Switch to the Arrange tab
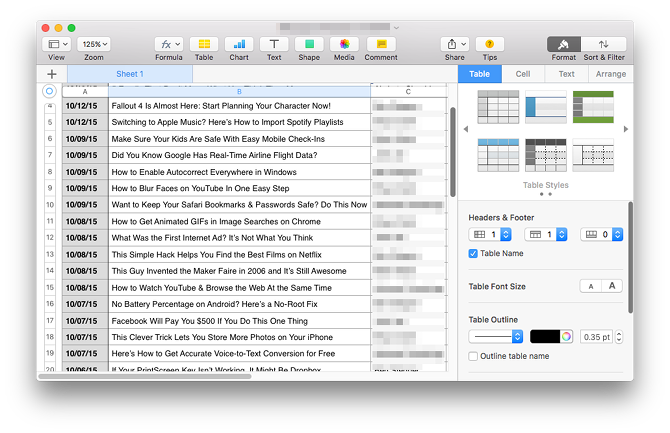 [611, 74]
